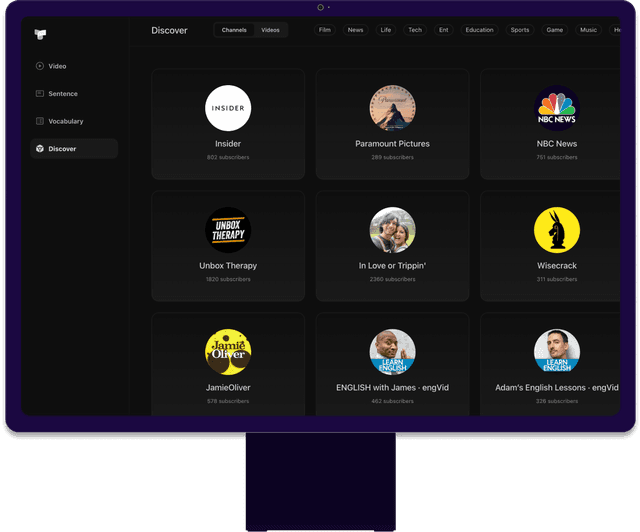The width and height of the screenshot is (640, 532).
Task: Switch to the Channels tab
Action: [x=234, y=30]
